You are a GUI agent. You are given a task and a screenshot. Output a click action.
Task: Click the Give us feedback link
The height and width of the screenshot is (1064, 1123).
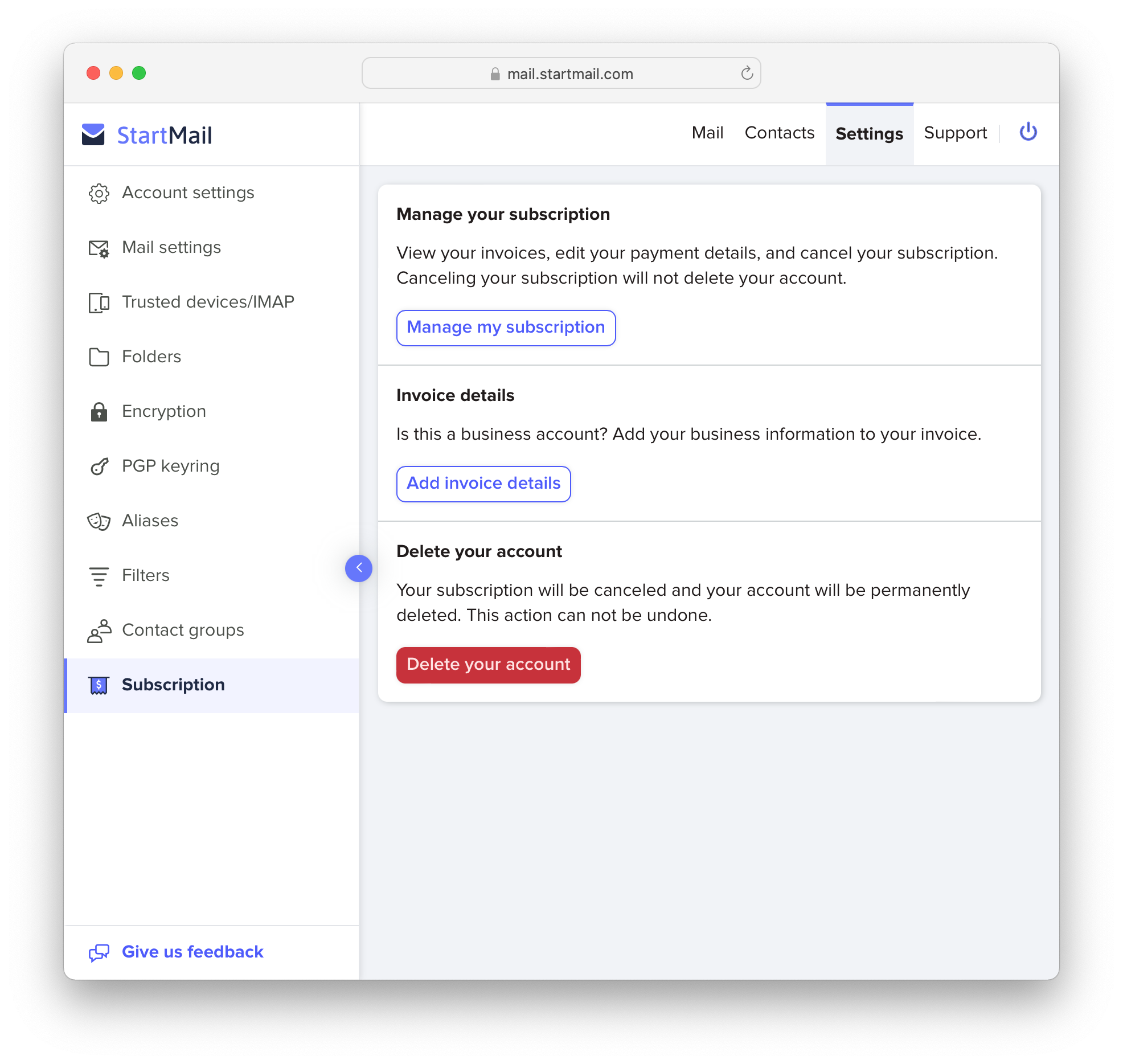(192, 952)
